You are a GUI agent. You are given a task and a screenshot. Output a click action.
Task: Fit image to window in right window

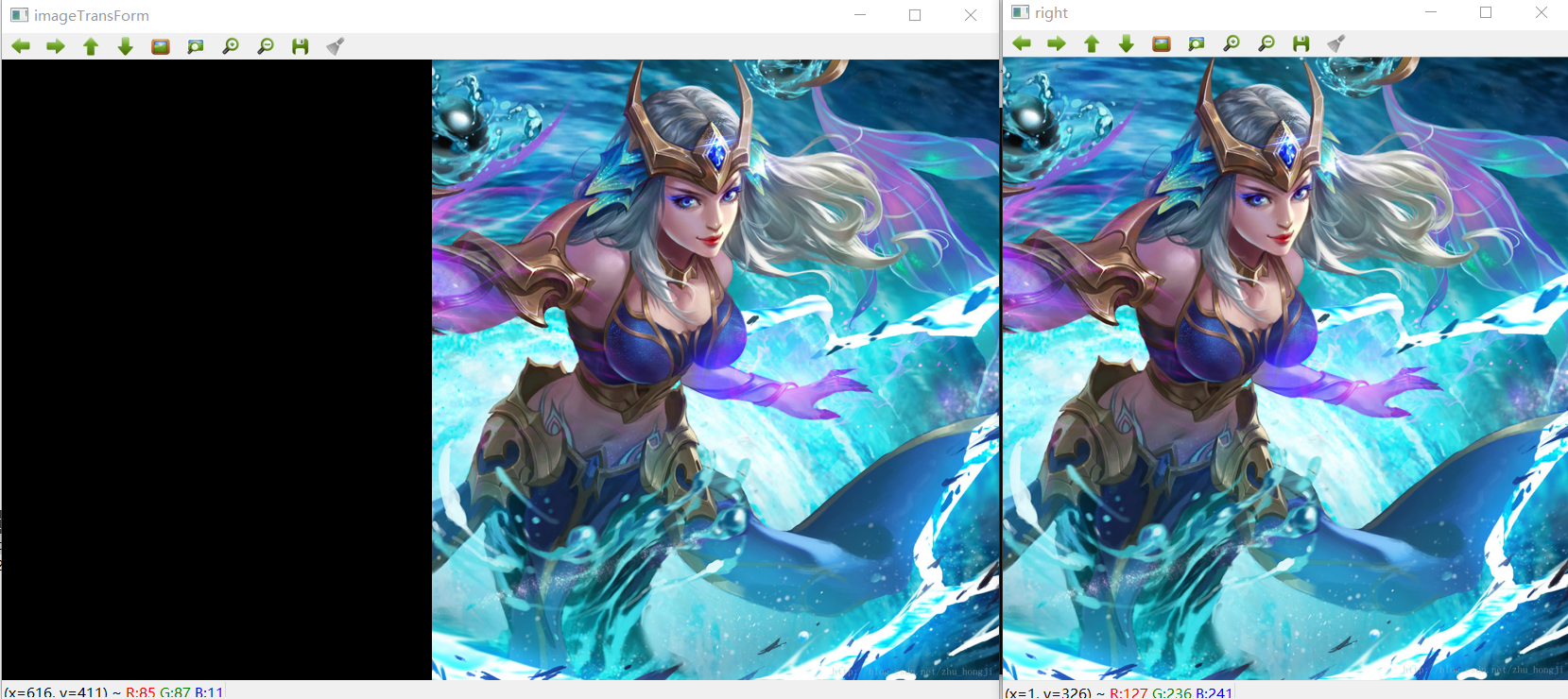point(1197,43)
